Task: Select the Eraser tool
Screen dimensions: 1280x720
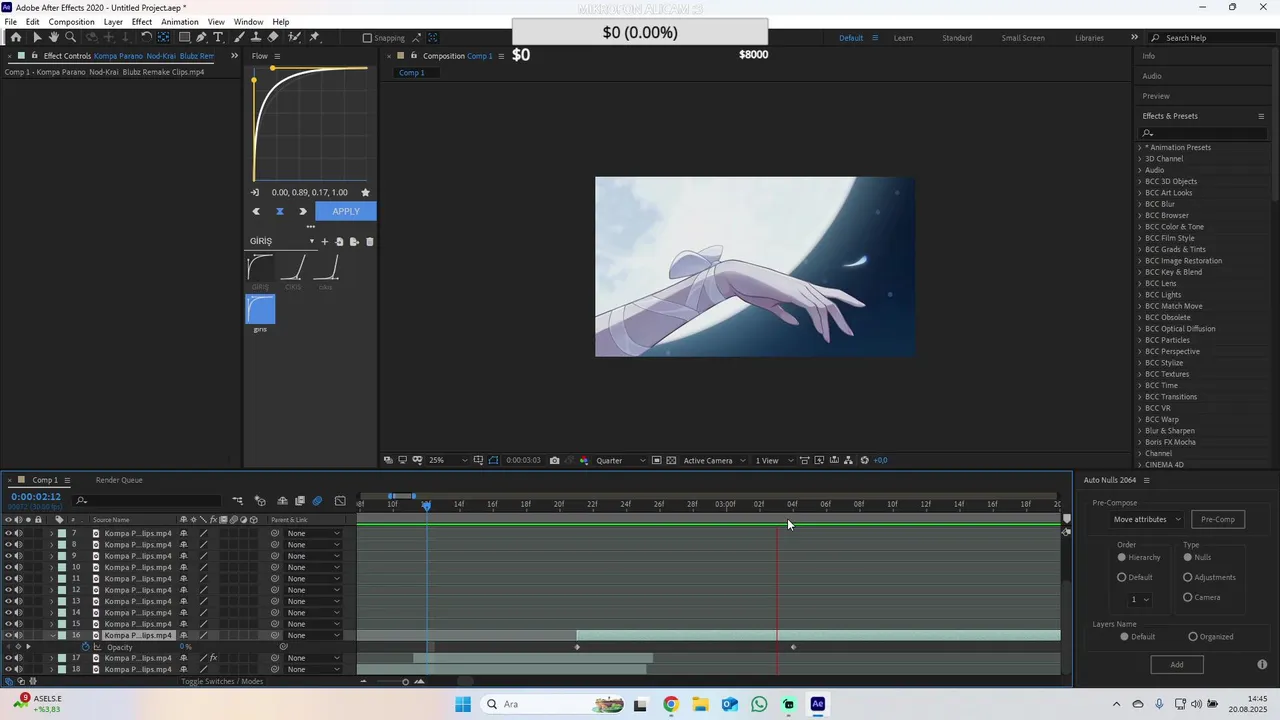Action: 274,37
